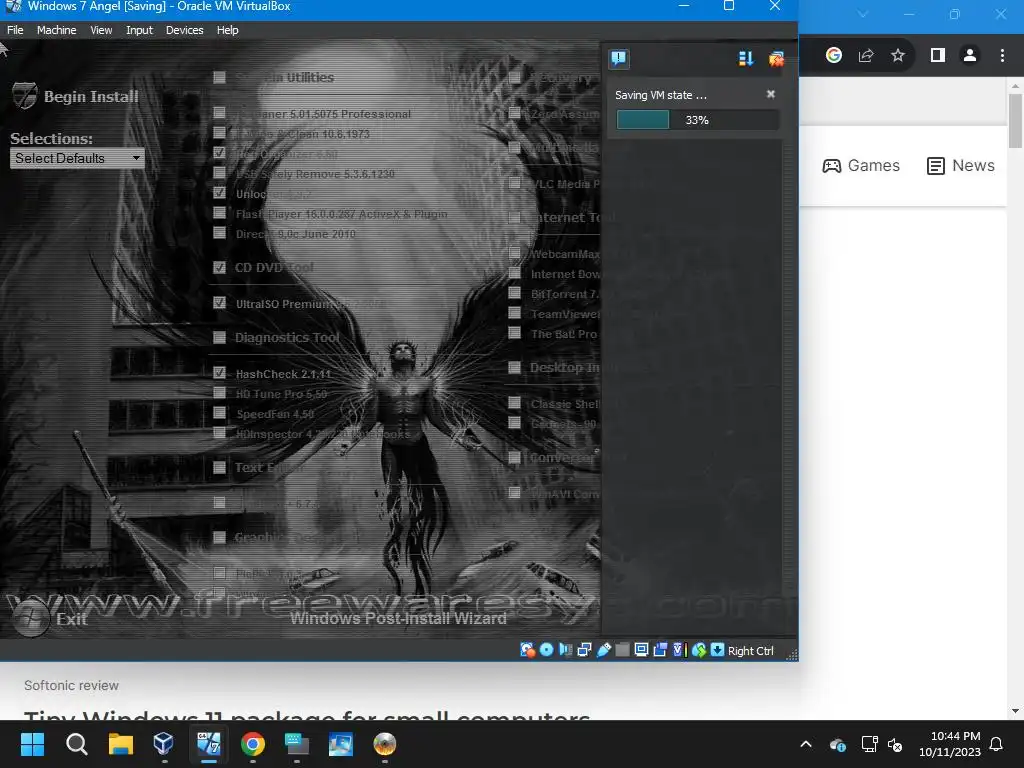Image resolution: width=1024 pixels, height=768 pixels.
Task: Click the notification ordering arrows icon
Action: tap(746, 59)
